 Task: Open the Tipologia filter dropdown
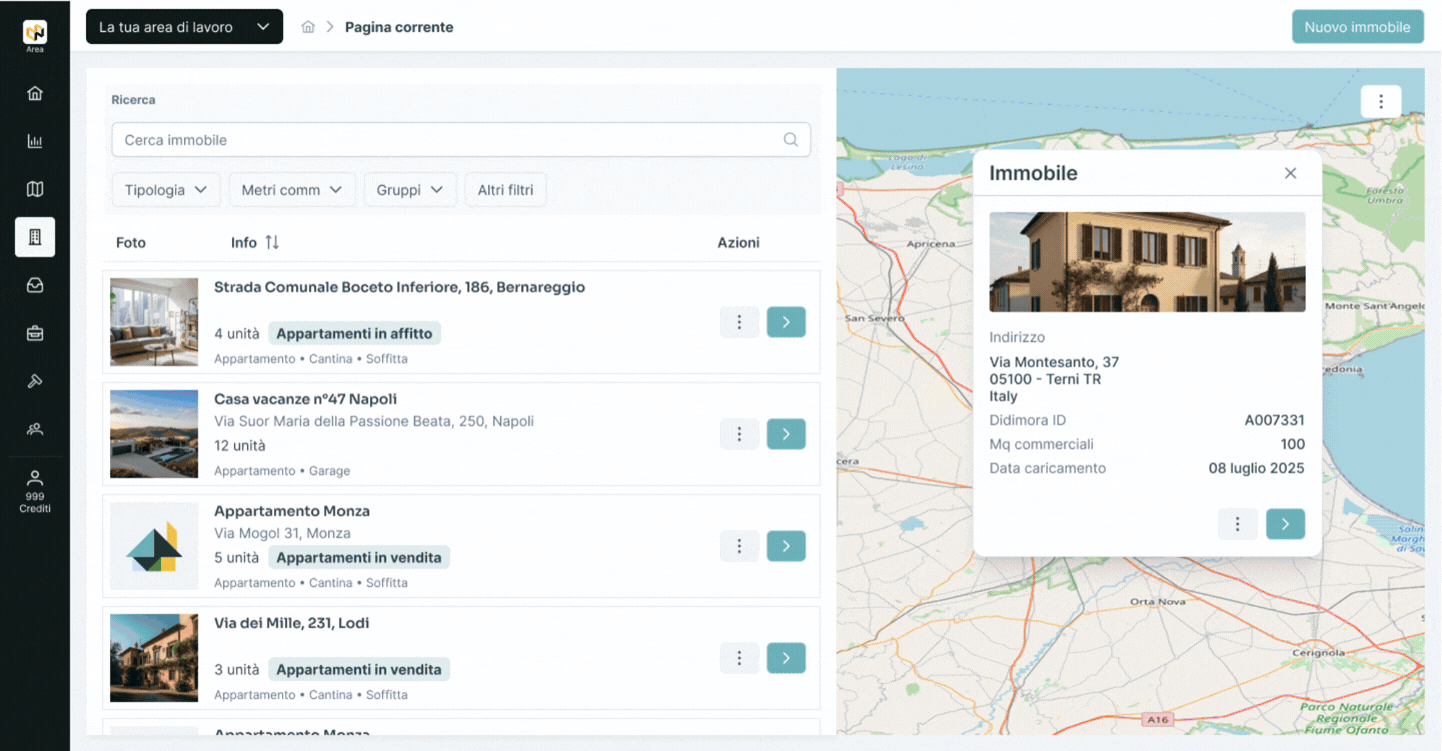click(x=165, y=190)
